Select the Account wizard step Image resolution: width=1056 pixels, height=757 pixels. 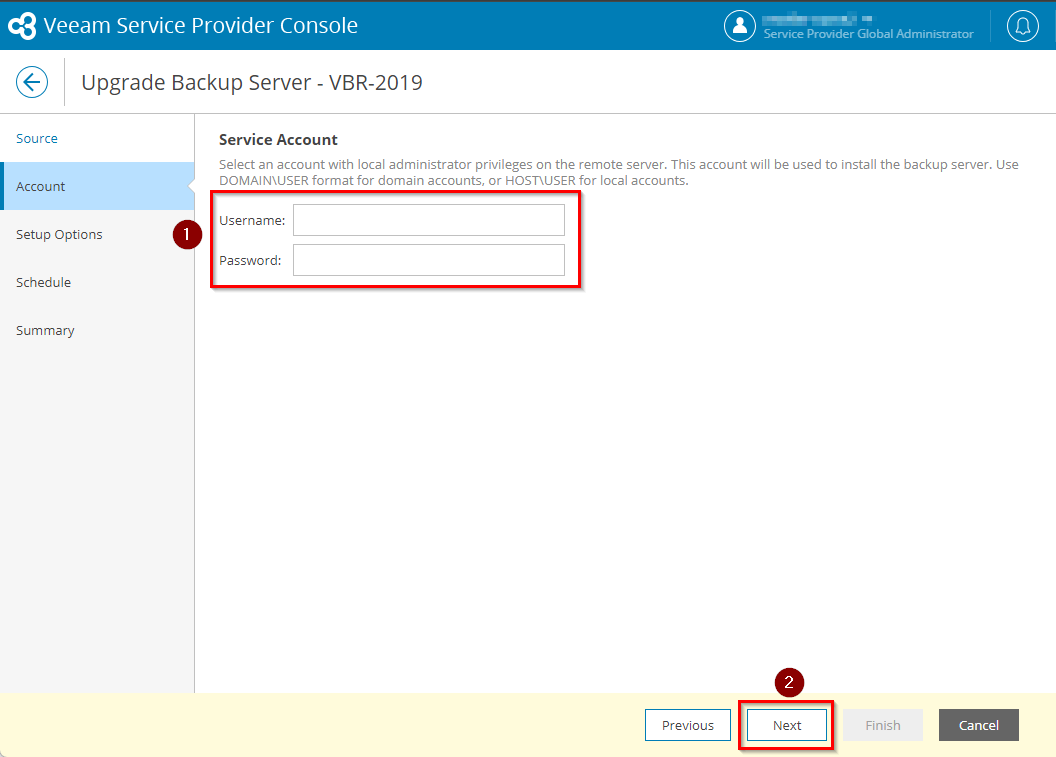pos(97,186)
